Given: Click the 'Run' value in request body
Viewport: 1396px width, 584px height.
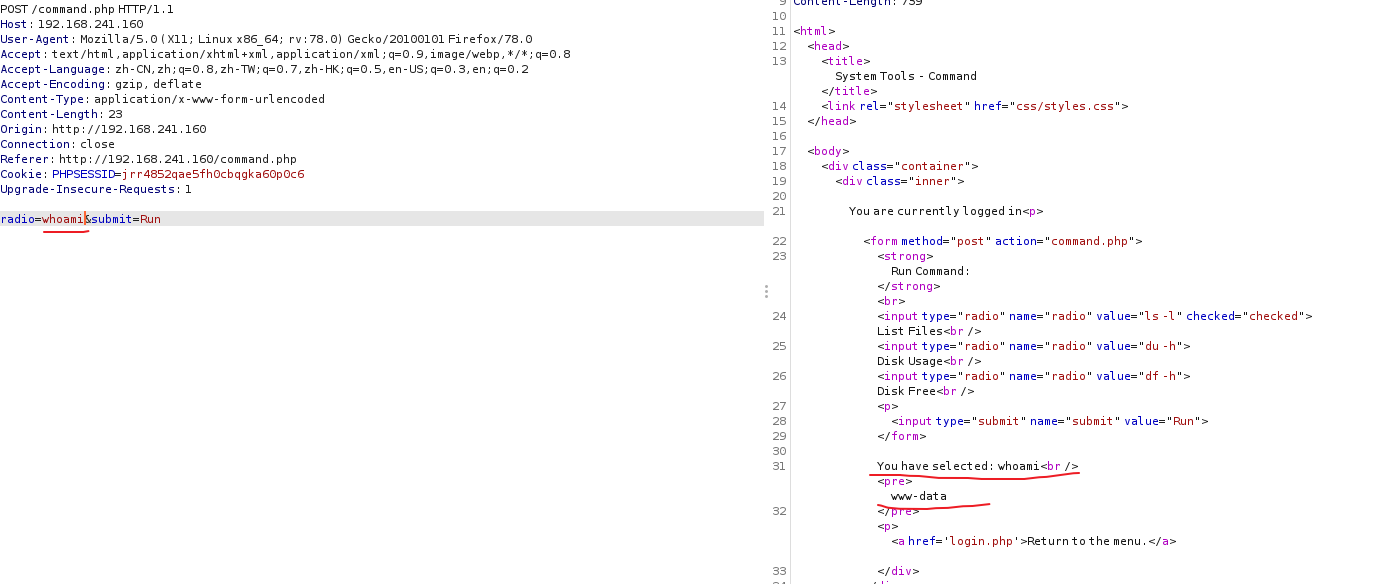Looking at the screenshot, I should pos(150,219).
